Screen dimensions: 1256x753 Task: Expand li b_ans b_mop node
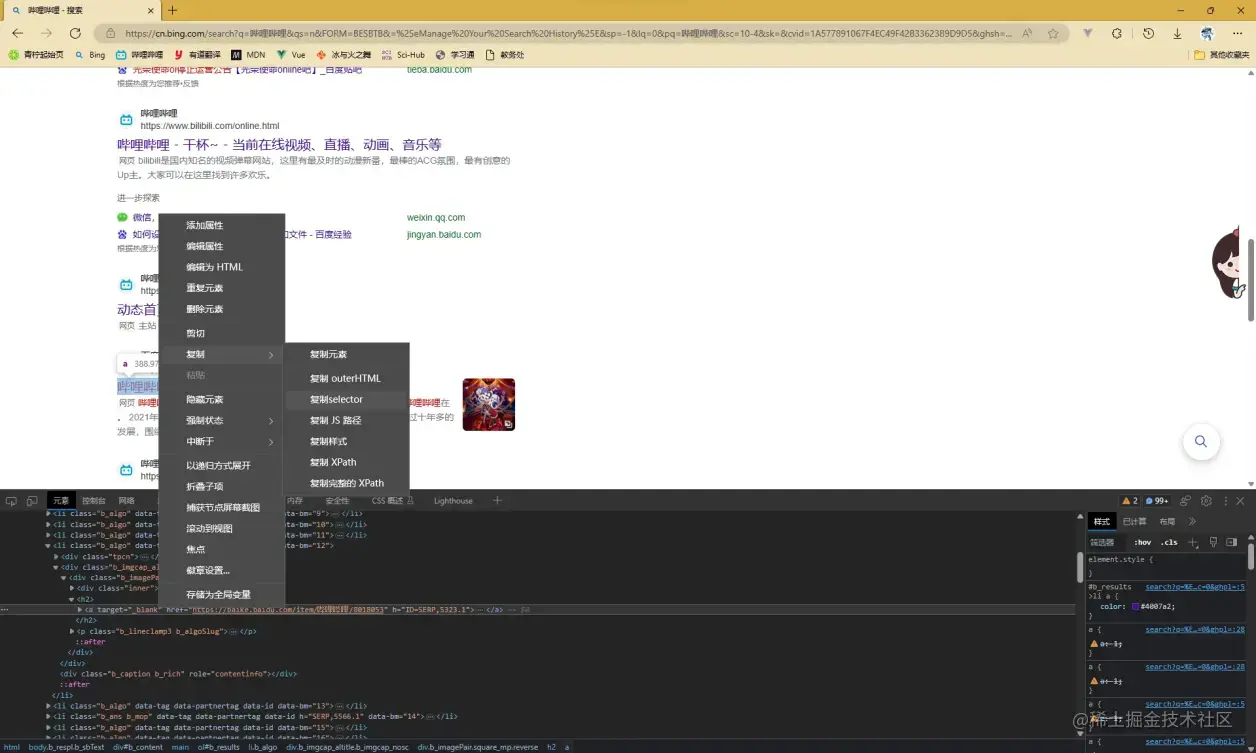(49, 716)
